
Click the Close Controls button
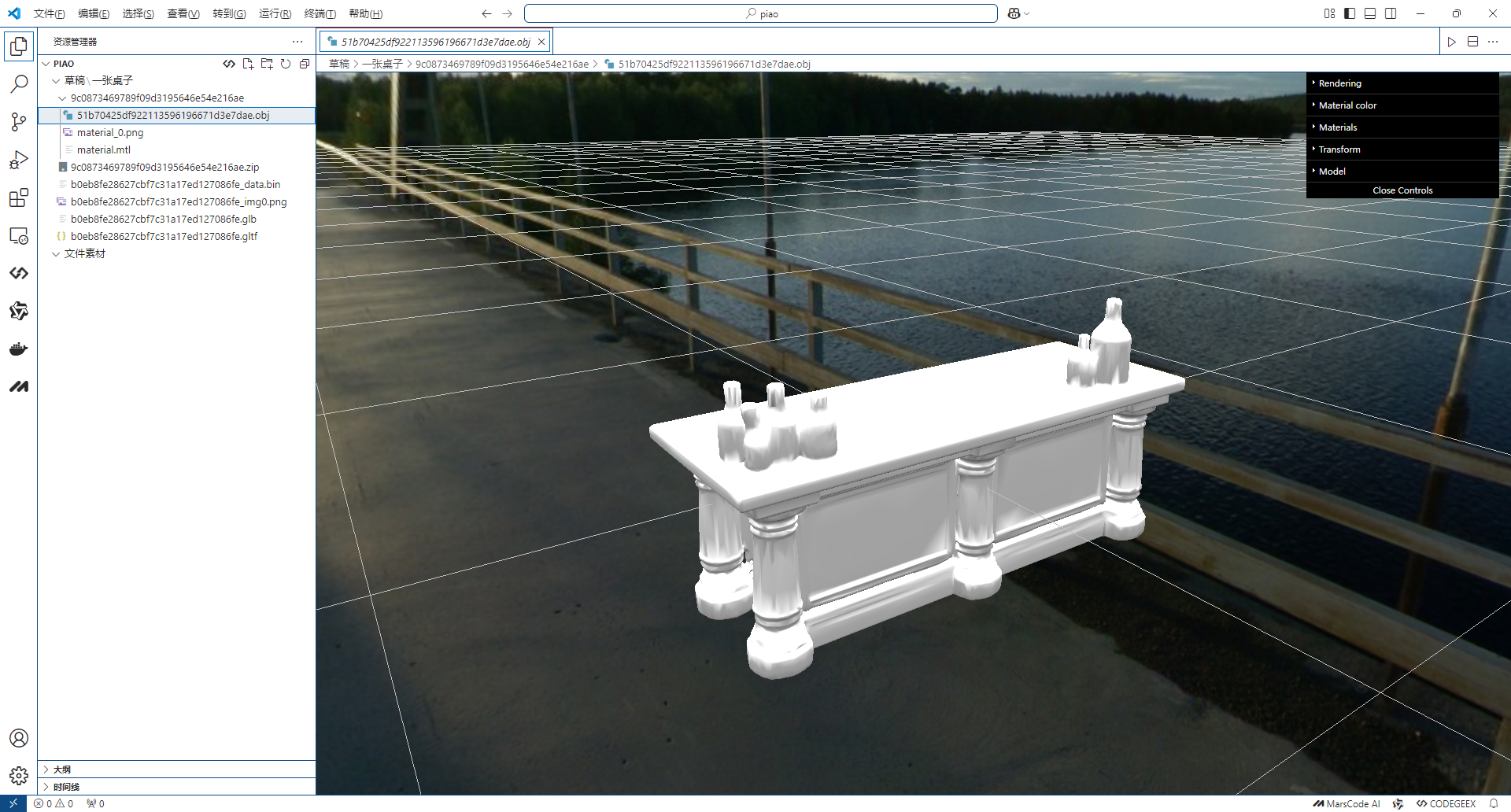[1402, 190]
